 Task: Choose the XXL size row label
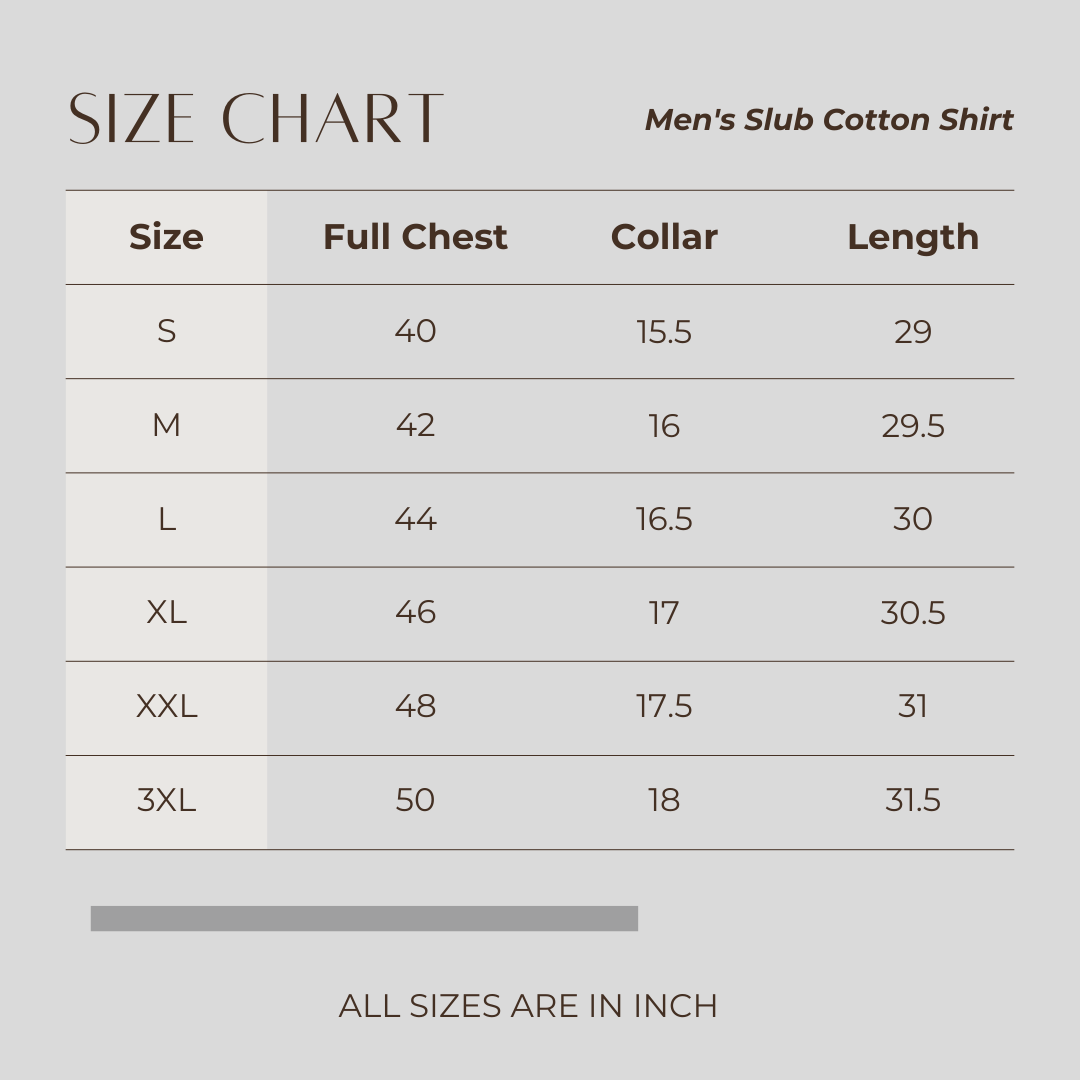pos(166,706)
